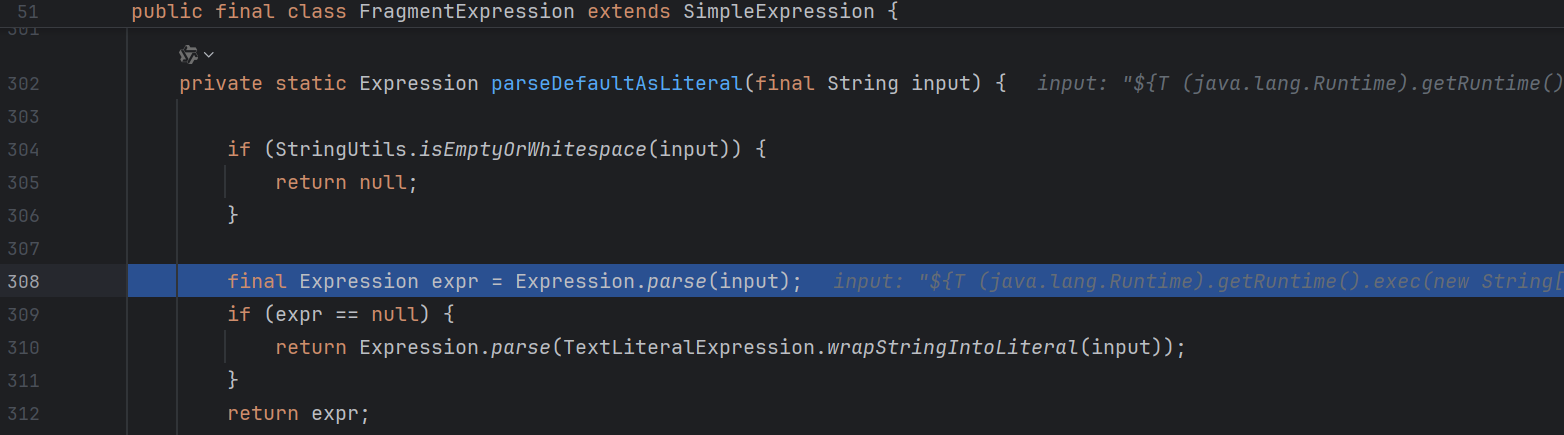Click TextLiteralExpression on line 310
This screenshot has height=435, width=1564.
point(690,347)
